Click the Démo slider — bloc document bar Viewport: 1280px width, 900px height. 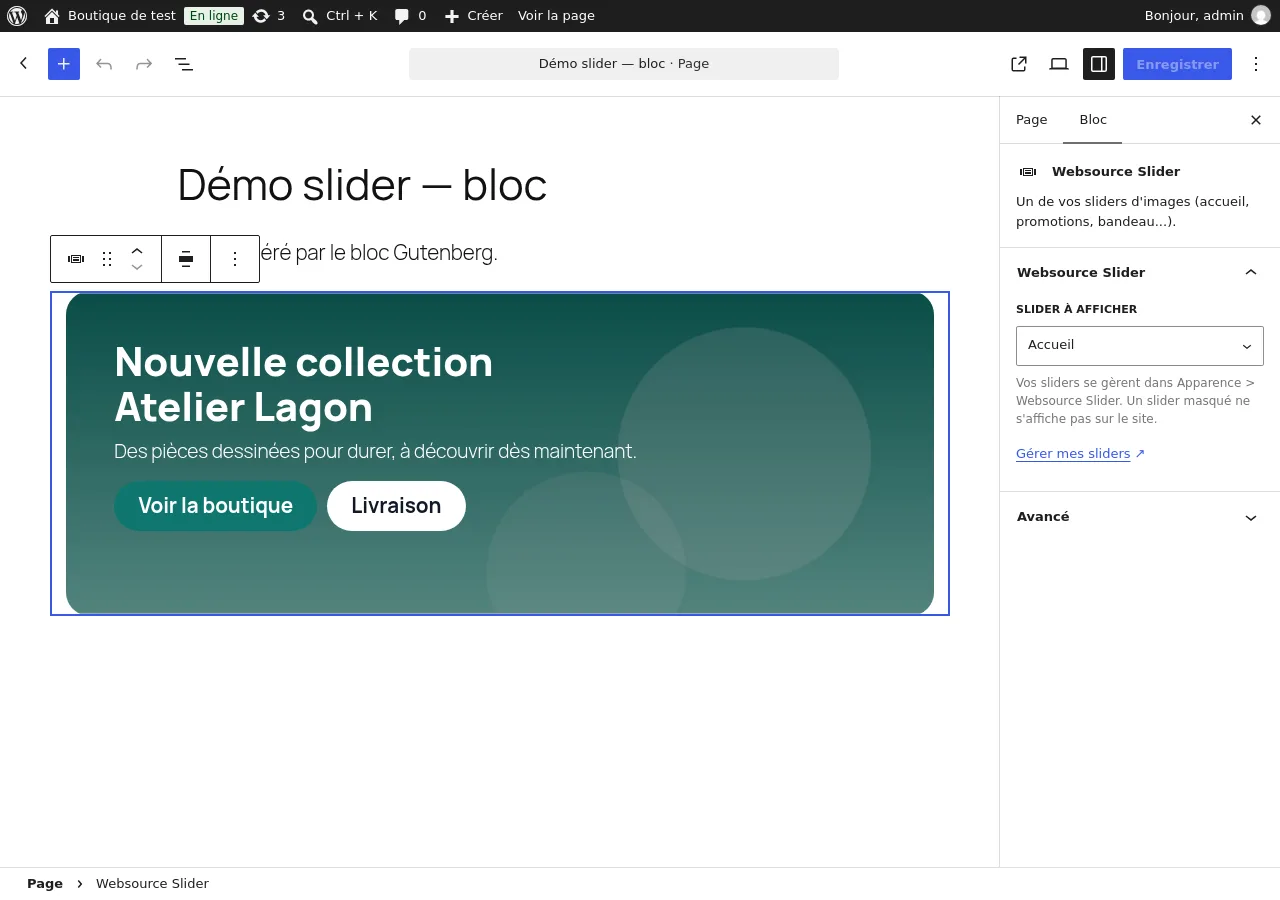click(x=624, y=64)
